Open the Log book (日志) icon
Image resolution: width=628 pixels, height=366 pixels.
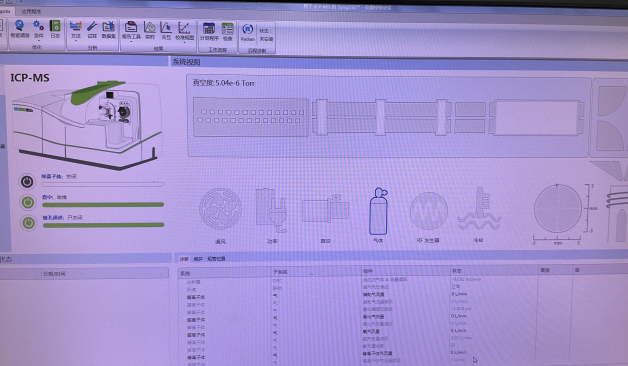tap(55, 28)
